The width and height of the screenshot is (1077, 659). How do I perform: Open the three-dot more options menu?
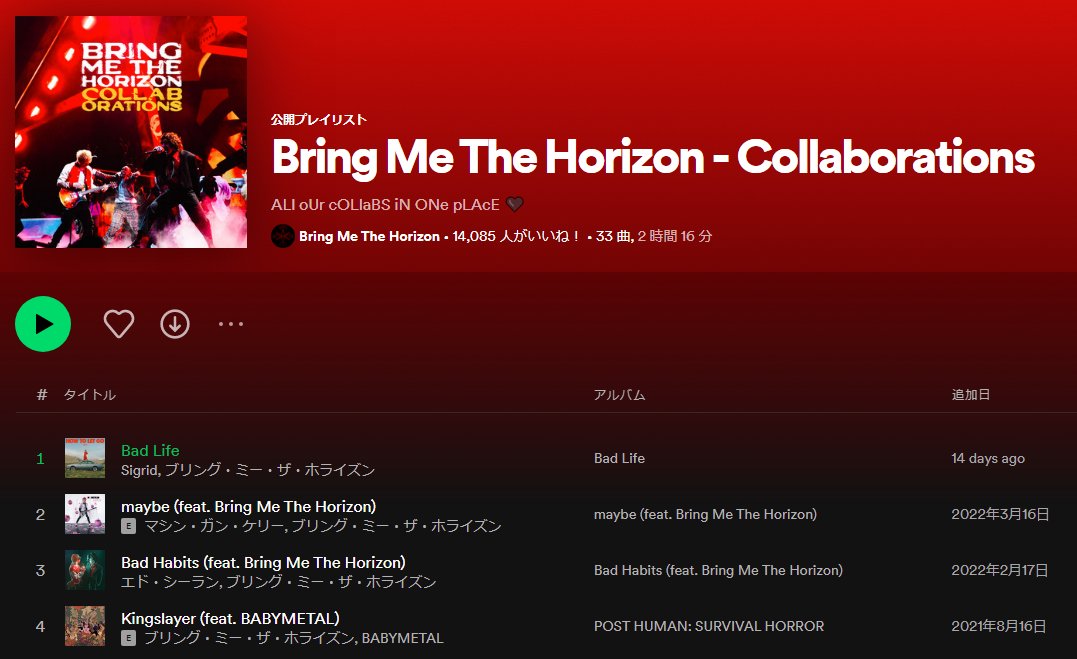(231, 324)
